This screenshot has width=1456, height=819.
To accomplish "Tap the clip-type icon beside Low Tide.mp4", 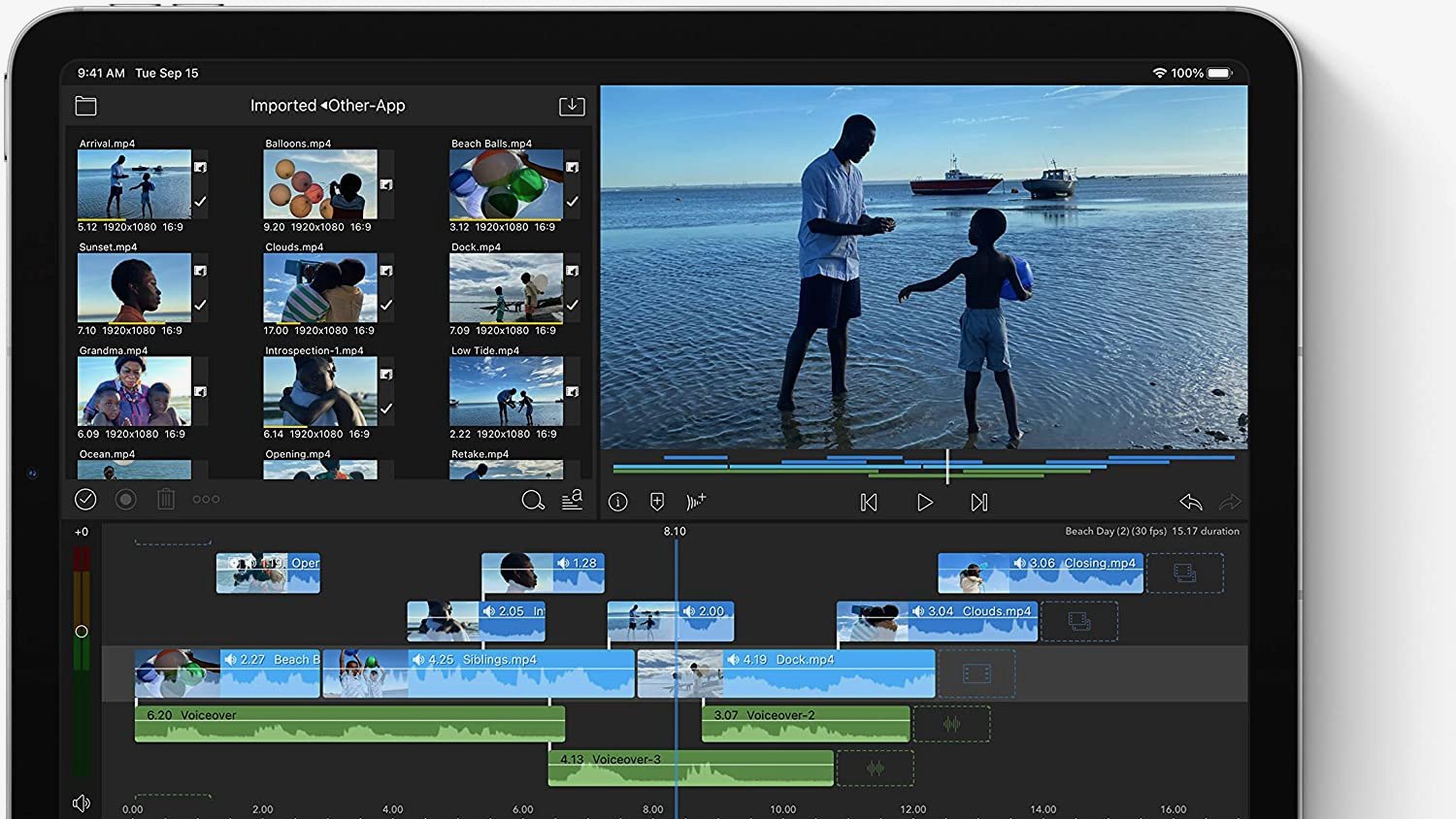I will (x=572, y=391).
